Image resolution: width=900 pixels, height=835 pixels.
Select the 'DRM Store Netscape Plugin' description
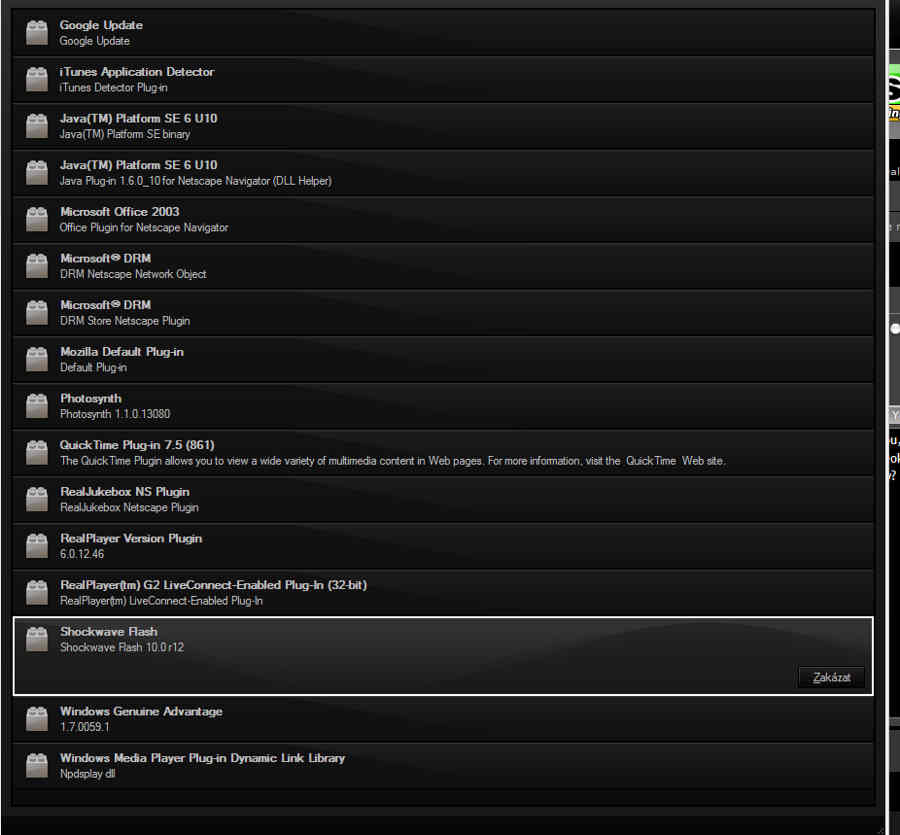(x=125, y=321)
